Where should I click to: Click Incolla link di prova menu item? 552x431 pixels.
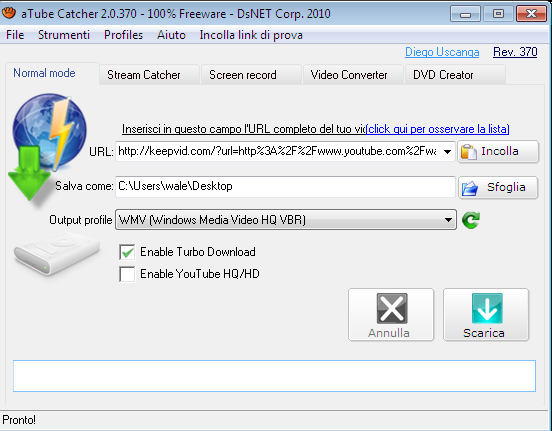(251, 35)
